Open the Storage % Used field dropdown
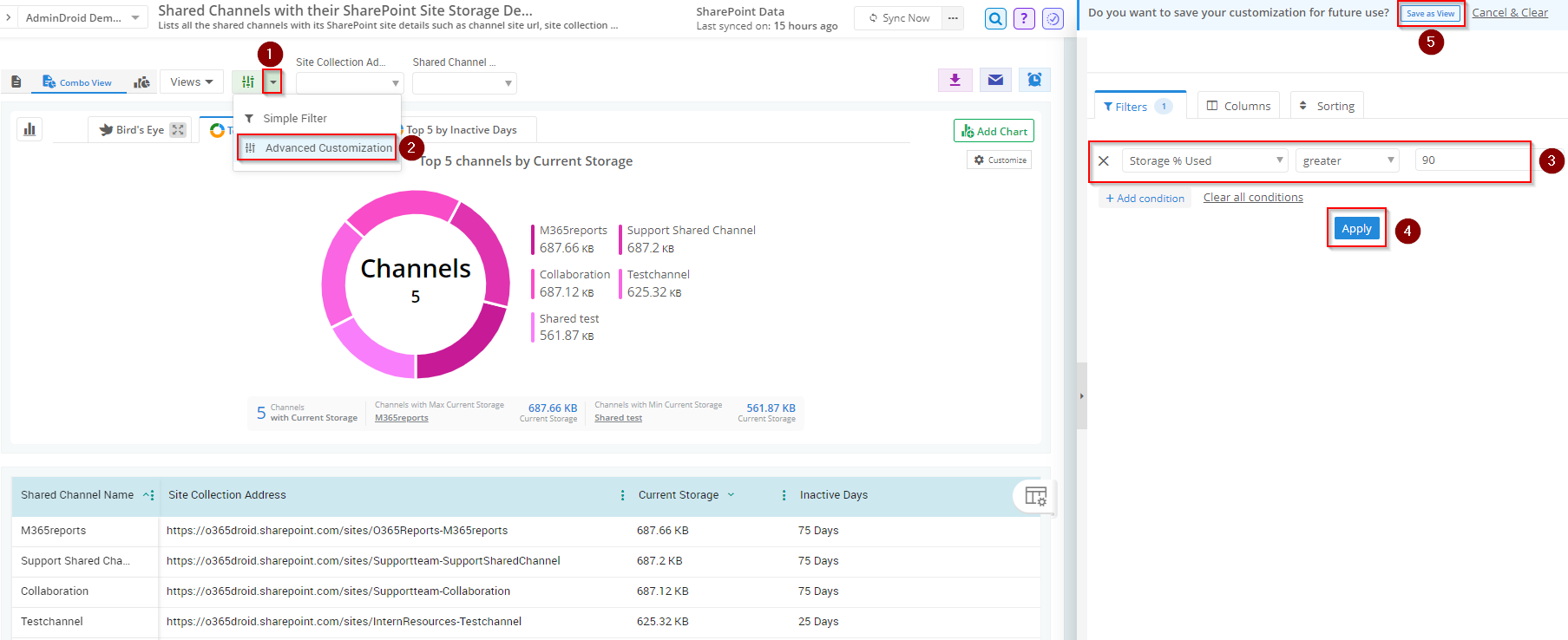1568x640 pixels. pyautogui.click(x=1204, y=160)
